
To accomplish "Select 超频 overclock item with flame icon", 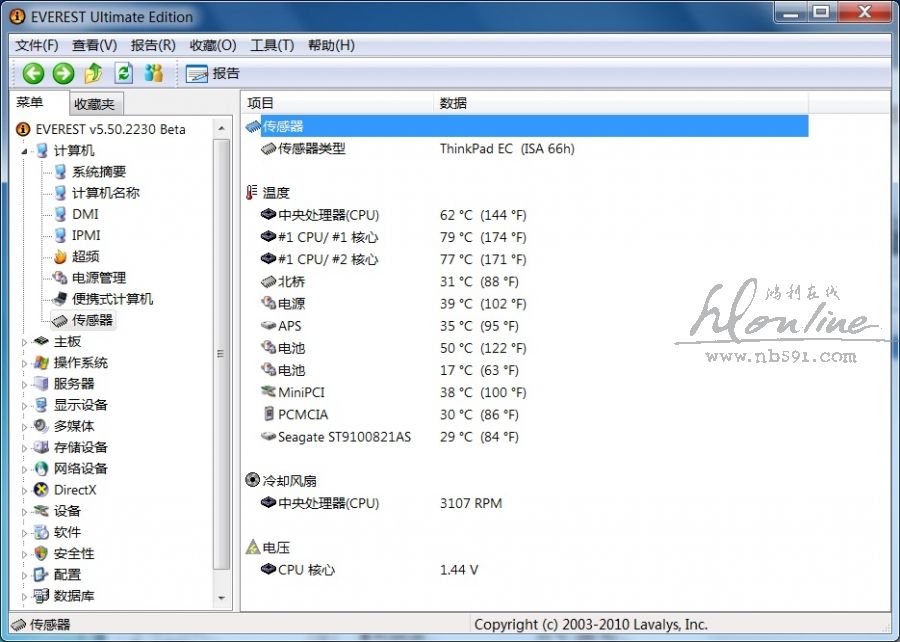I will click(x=85, y=257).
